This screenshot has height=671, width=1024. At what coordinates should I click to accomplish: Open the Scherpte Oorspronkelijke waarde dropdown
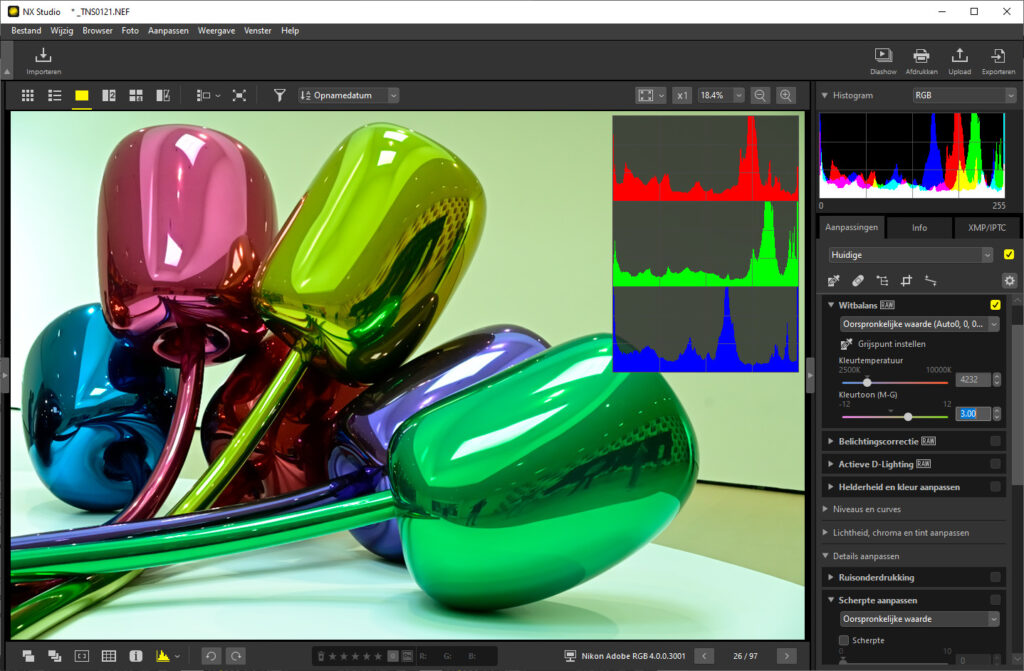(x=920, y=619)
